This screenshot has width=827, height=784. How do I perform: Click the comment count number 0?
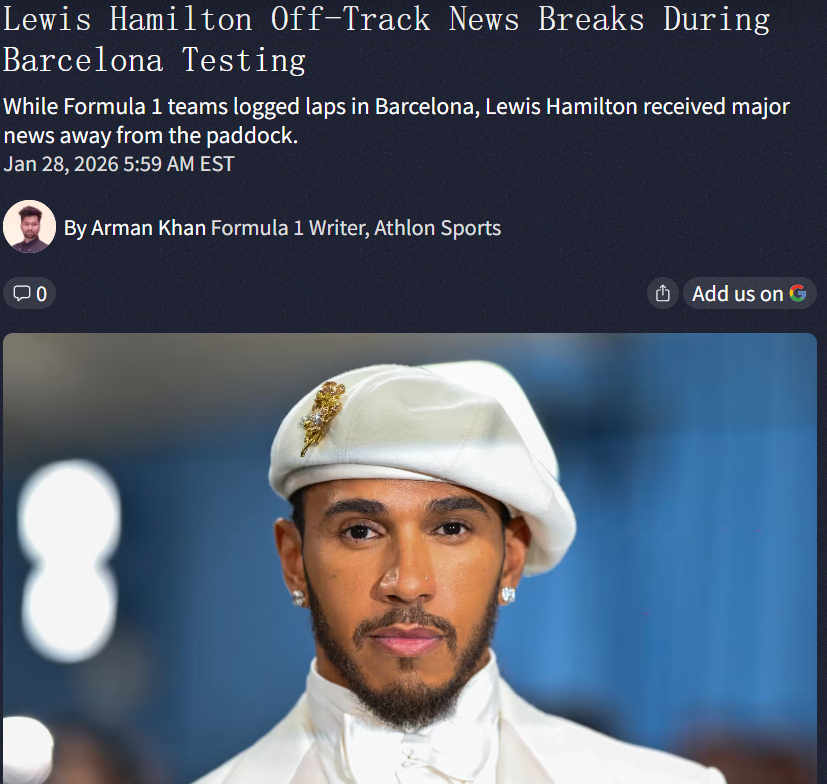pyautogui.click(x=42, y=294)
